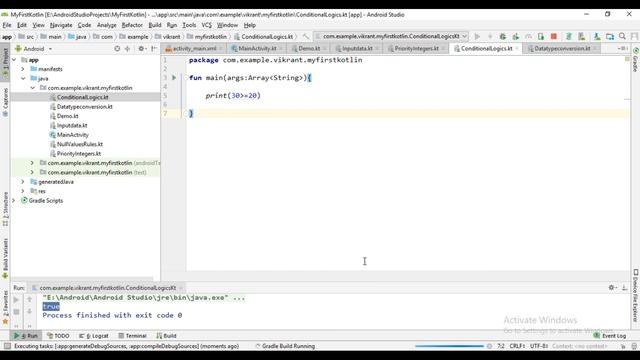The image size is (640, 360).
Task: Open Run panel settings gear
Action: [612, 288]
